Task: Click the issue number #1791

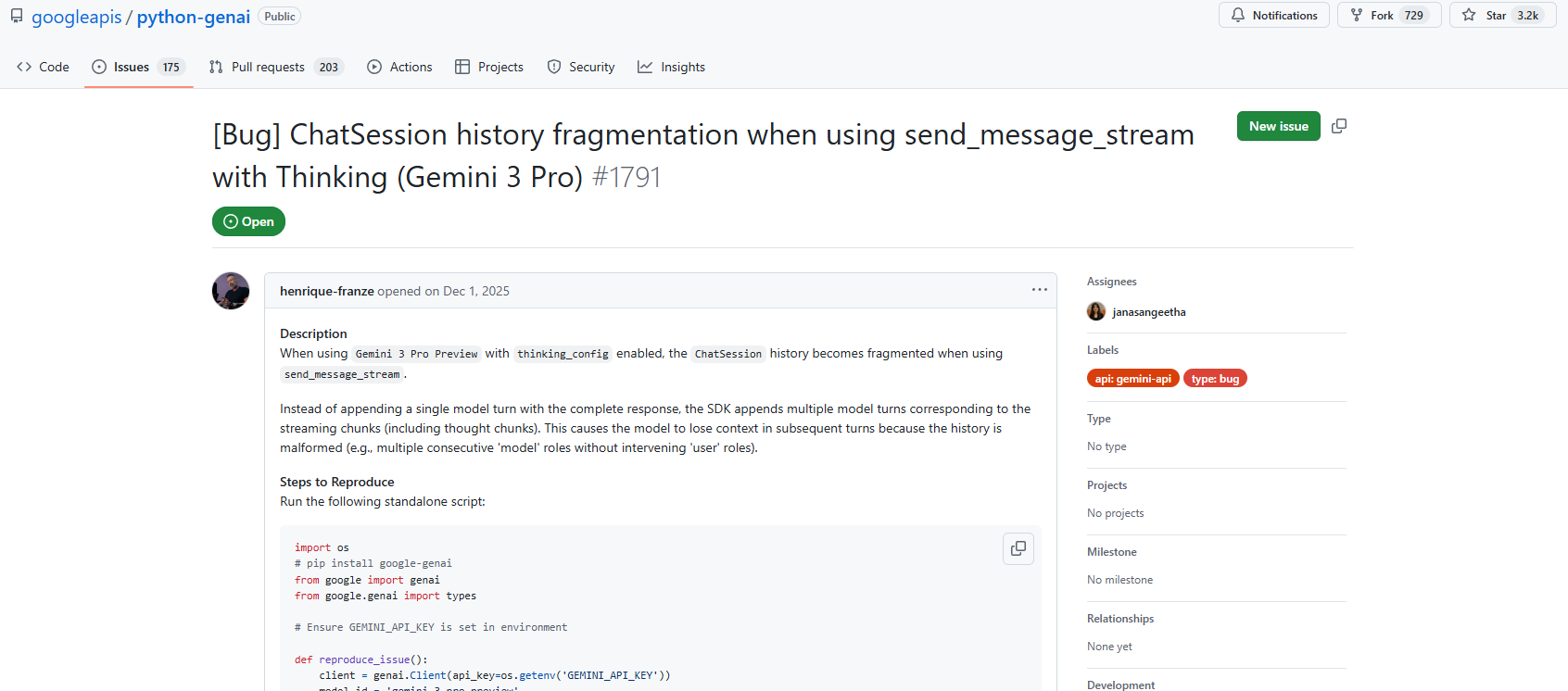Action: [626, 177]
